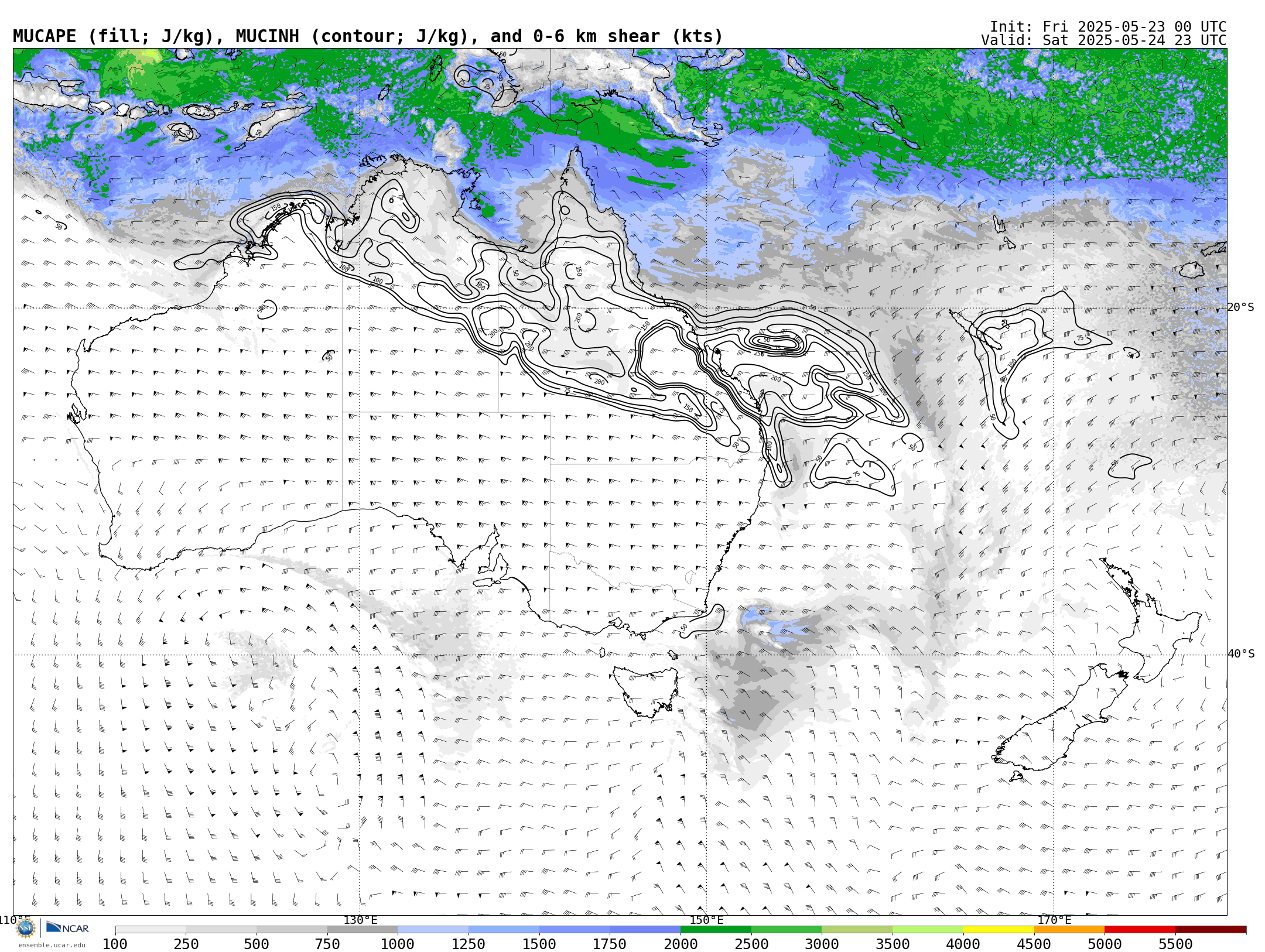1265x952 pixels.
Task: Click the 500 colorbar label
Action: point(257,944)
